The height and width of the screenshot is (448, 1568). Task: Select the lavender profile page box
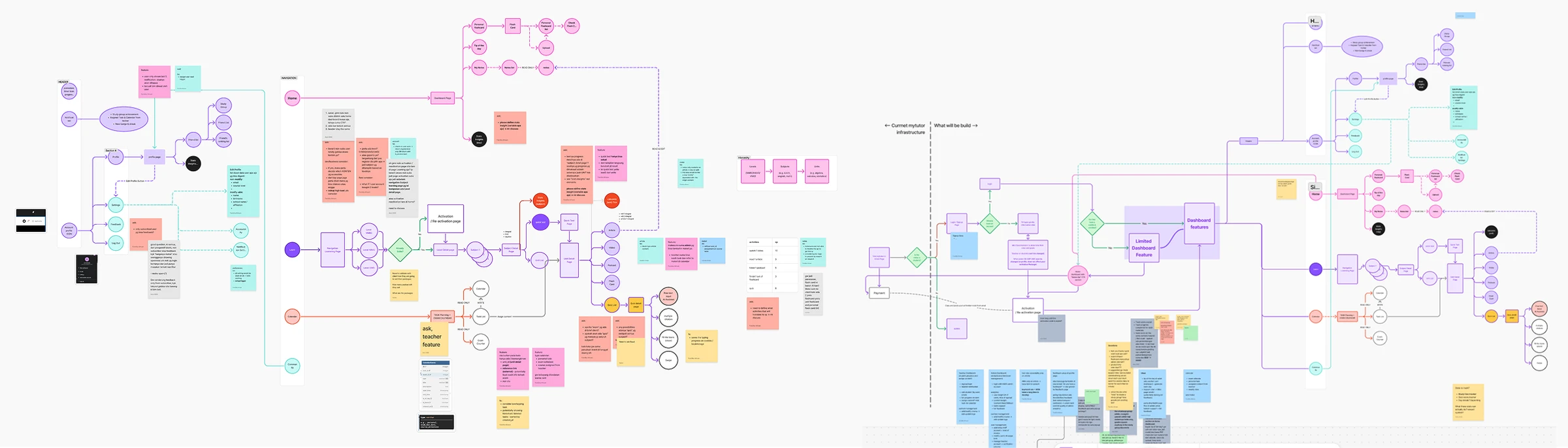pyautogui.click(x=155, y=157)
